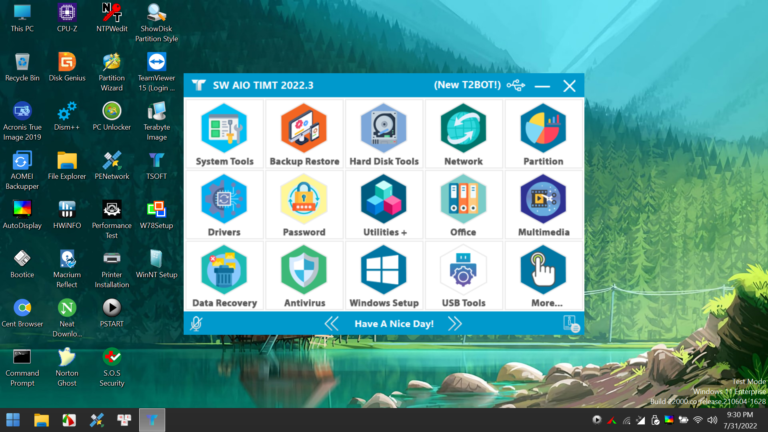Toggle the muted microphone icon
Viewport: 768px width, 432px height.
(x=196, y=323)
